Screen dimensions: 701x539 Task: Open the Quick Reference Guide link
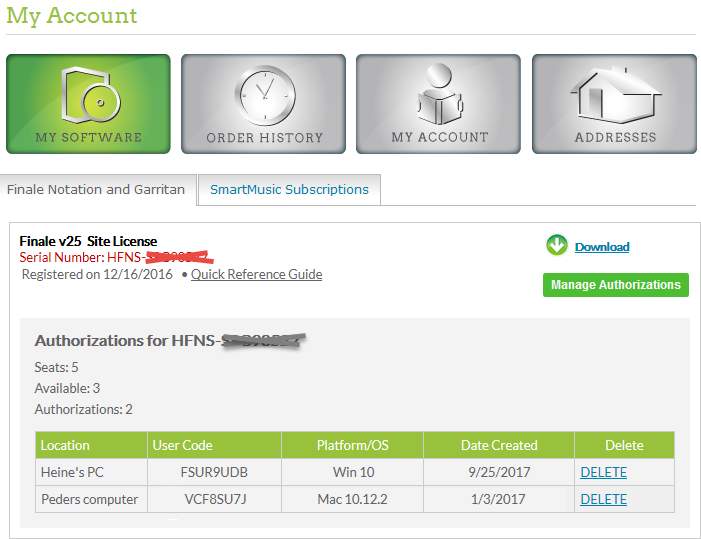257,274
